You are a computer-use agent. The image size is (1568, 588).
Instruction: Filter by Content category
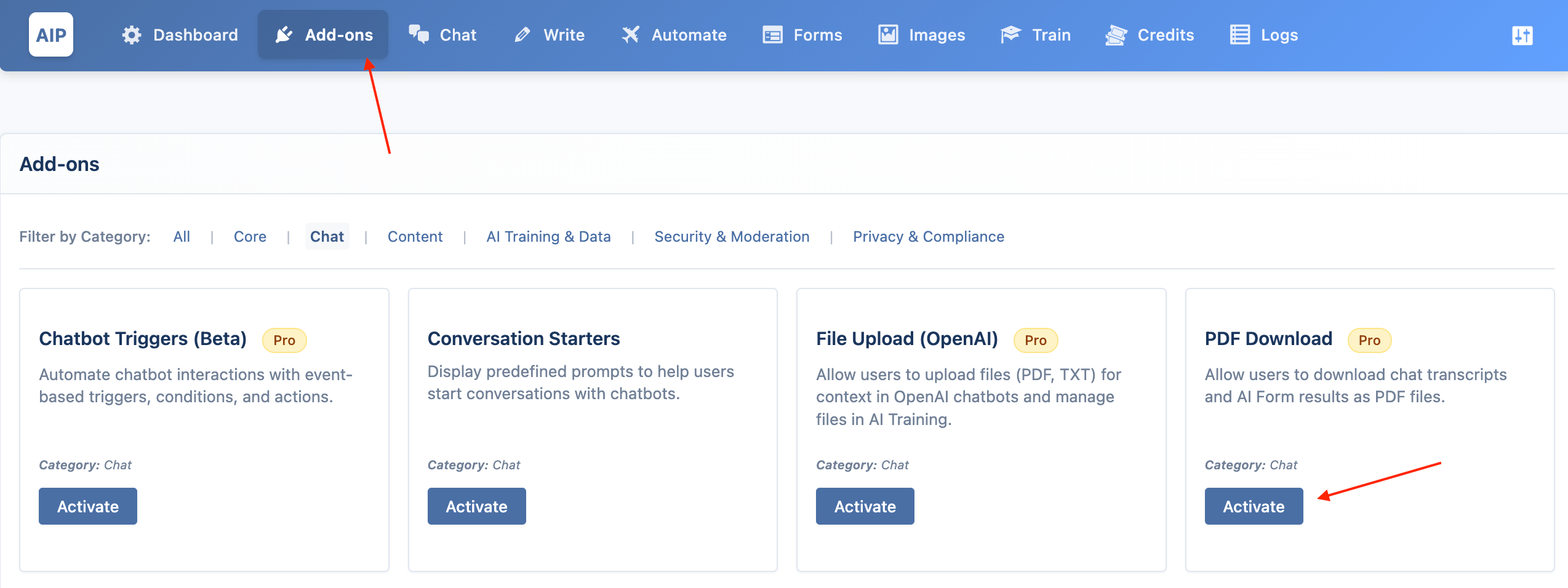(x=415, y=237)
